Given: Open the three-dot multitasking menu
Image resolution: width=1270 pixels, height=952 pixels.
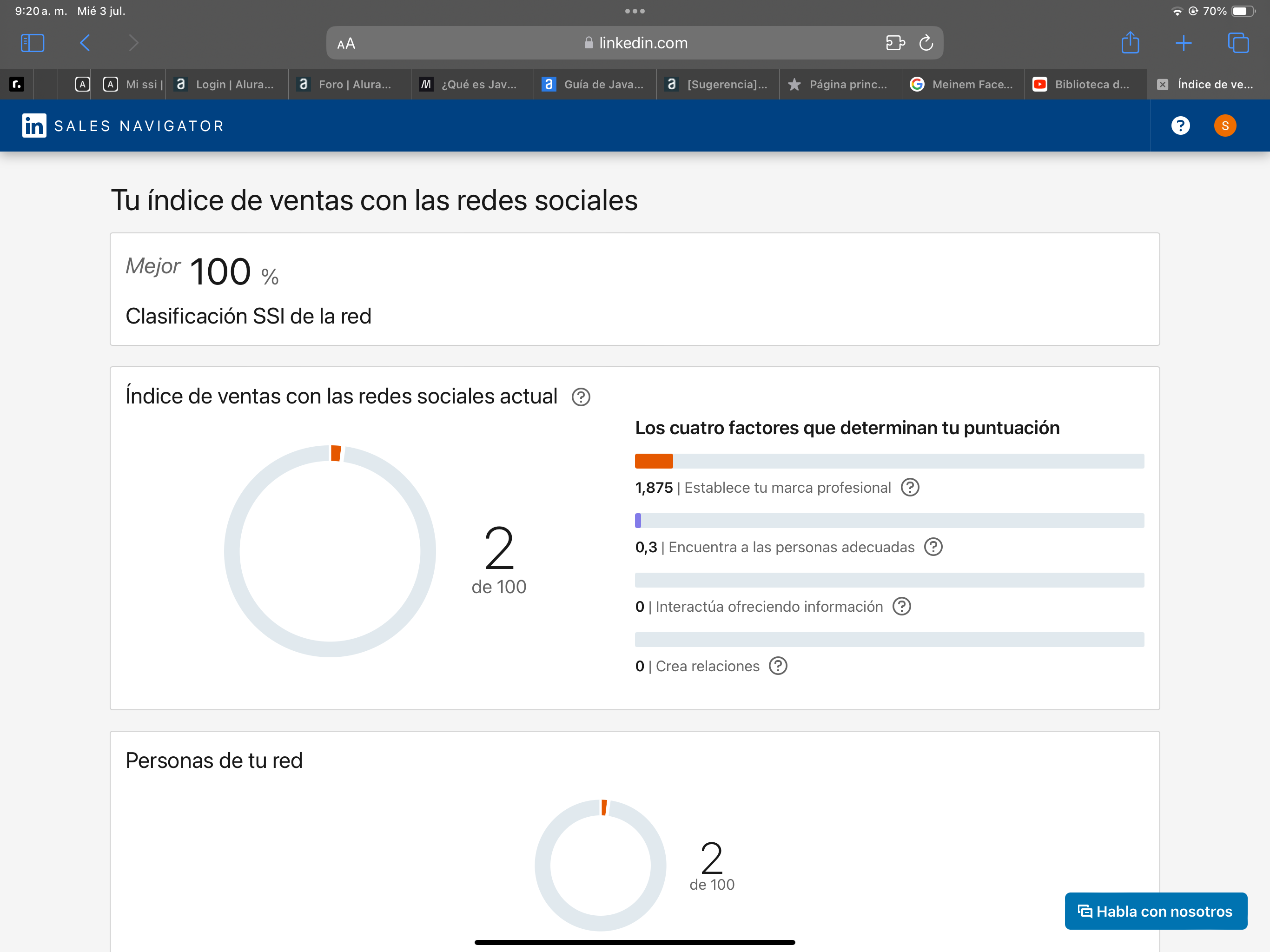Looking at the screenshot, I should (635, 11).
